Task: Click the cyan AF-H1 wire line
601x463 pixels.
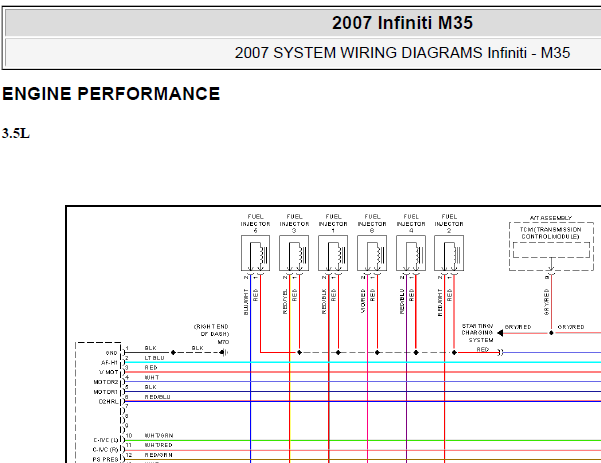Action: point(363,362)
